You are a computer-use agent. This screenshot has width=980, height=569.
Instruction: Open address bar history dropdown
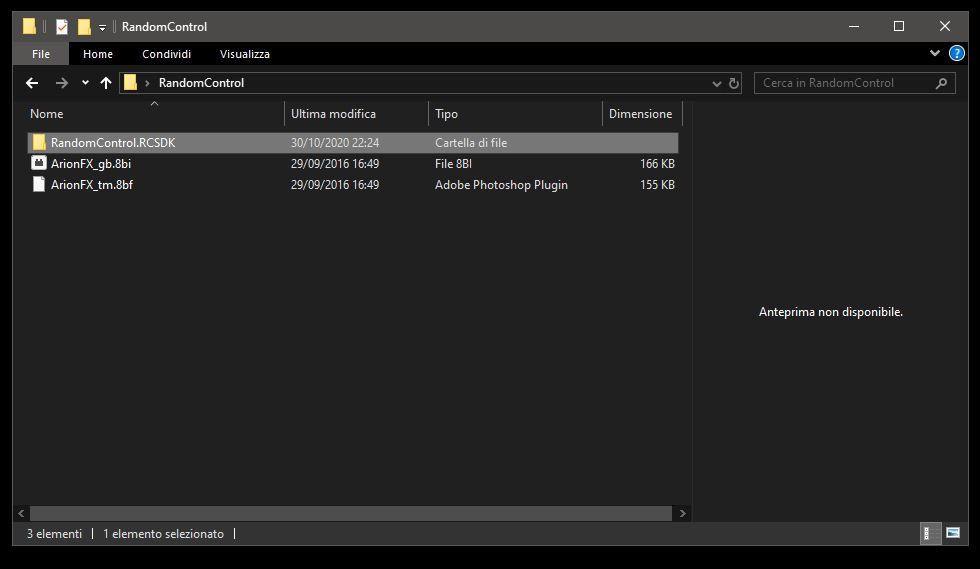[716, 83]
